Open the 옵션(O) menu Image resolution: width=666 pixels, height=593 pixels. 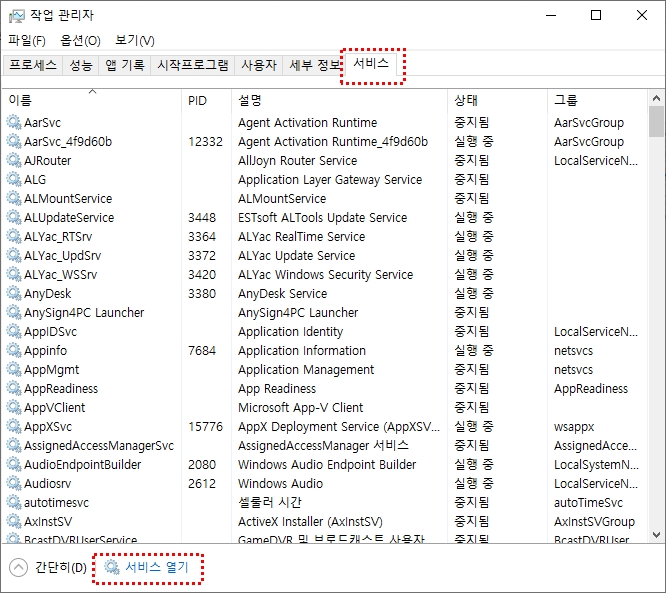point(80,41)
